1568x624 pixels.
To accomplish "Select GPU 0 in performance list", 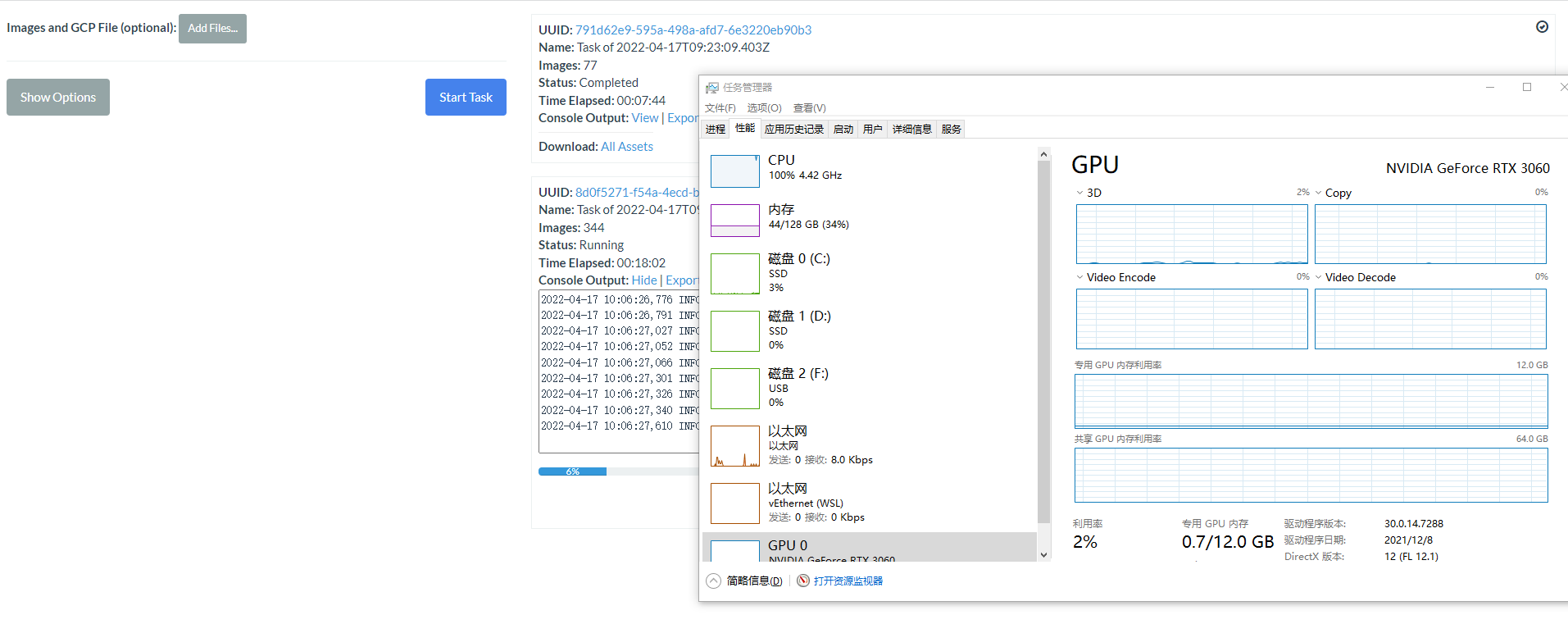I will [x=869, y=548].
